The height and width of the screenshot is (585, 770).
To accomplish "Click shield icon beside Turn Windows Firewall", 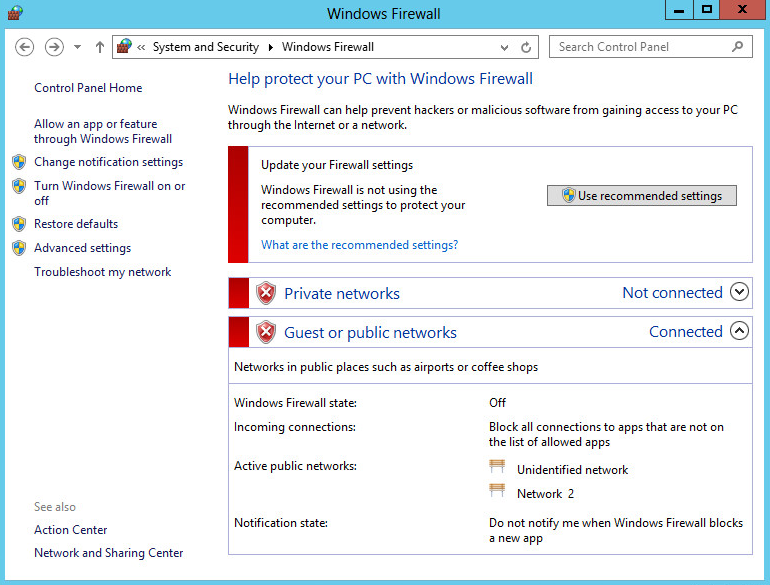I will click(x=19, y=186).
